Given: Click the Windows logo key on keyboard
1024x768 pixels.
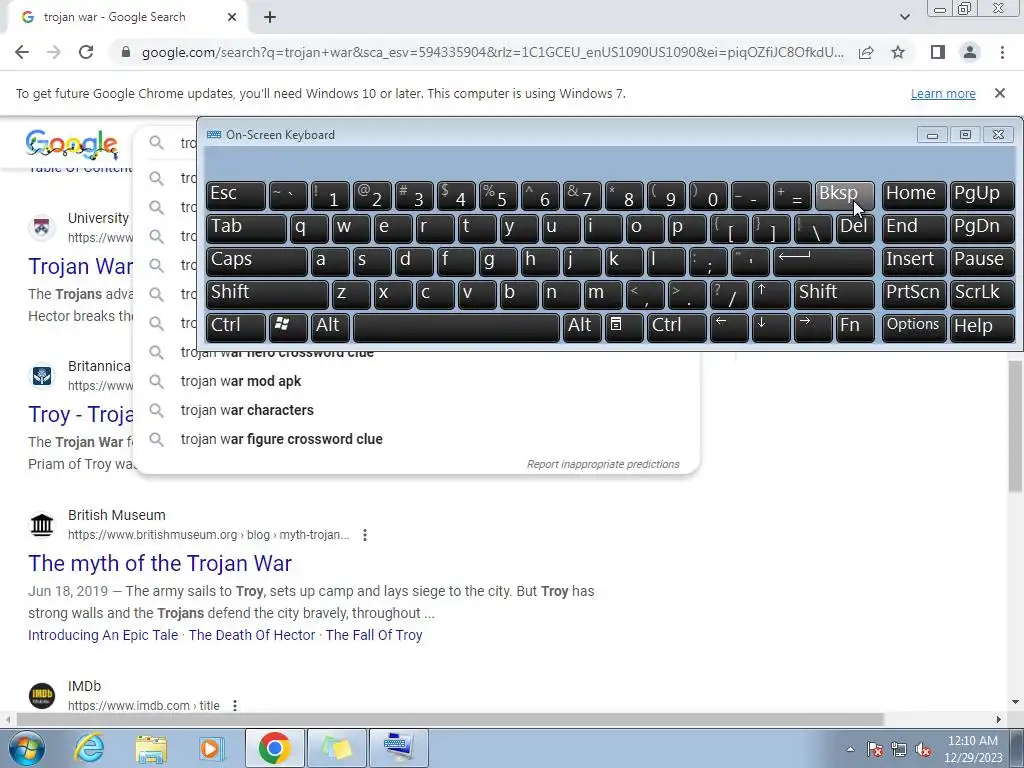Looking at the screenshot, I should (288, 327).
